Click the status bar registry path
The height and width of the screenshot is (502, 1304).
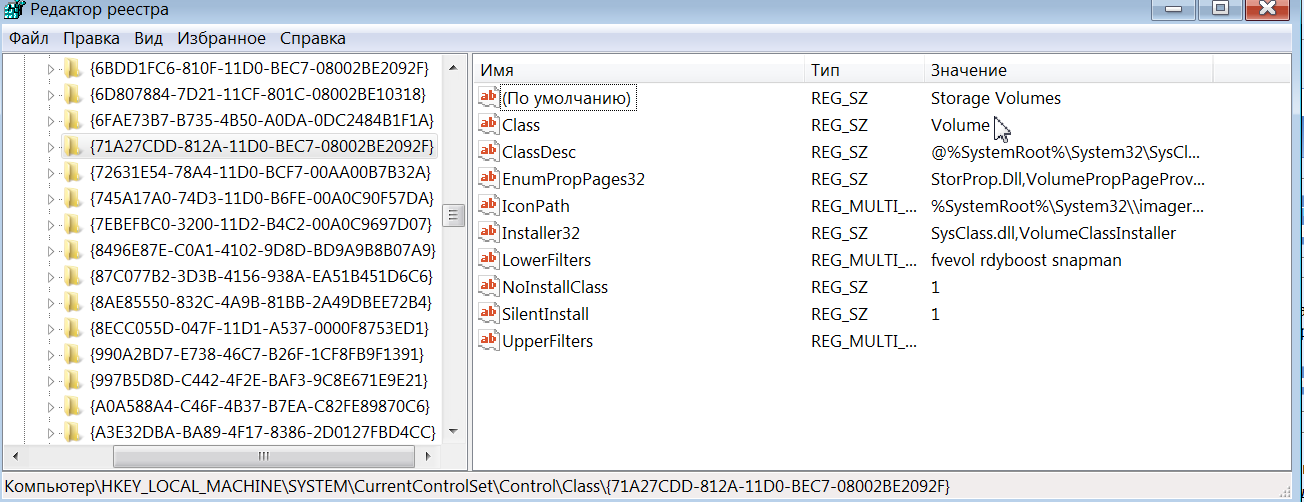pyautogui.click(x=477, y=487)
